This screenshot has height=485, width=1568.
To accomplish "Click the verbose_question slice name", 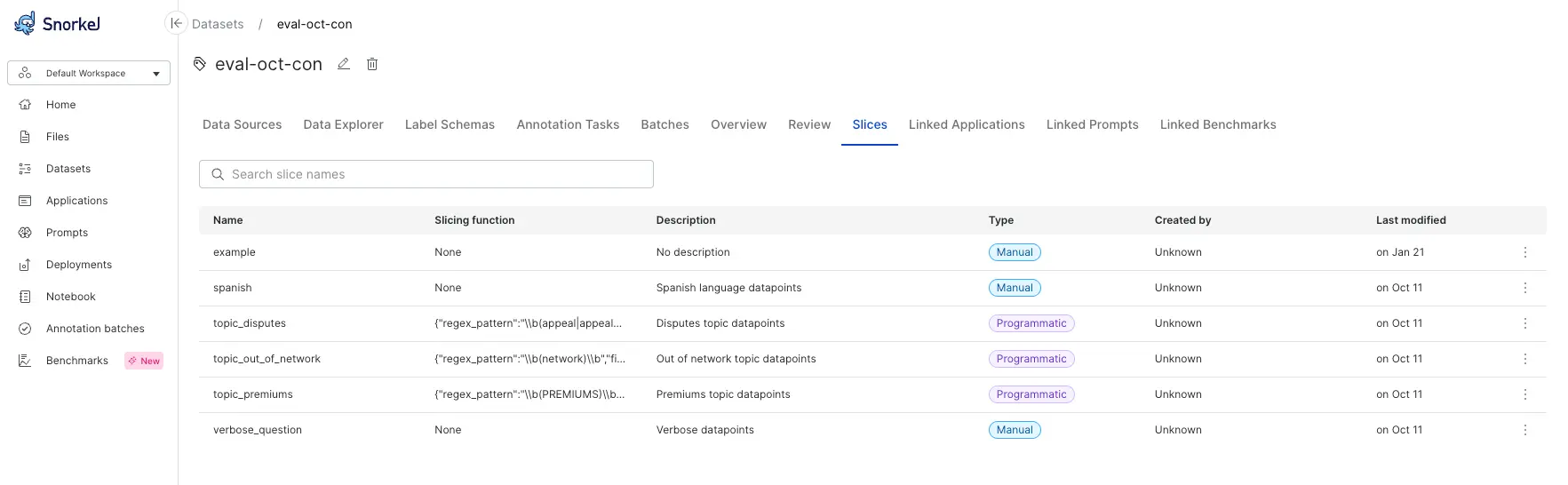I will (x=258, y=430).
